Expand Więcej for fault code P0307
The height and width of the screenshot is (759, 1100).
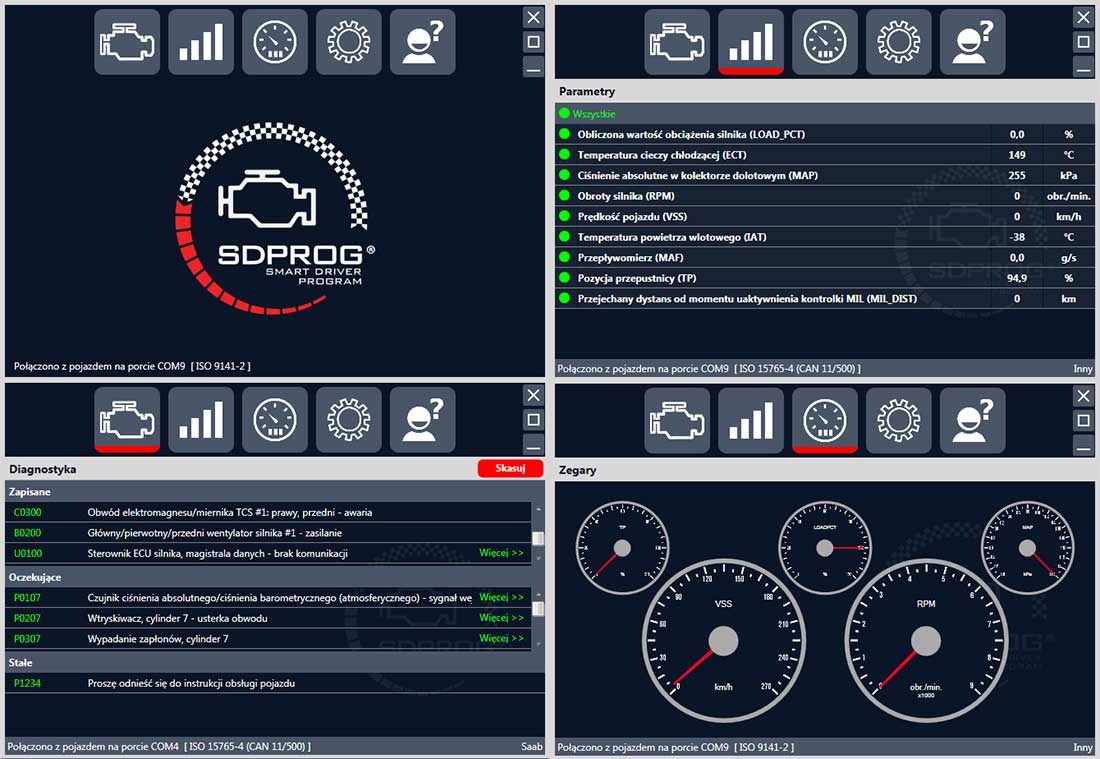(501, 638)
